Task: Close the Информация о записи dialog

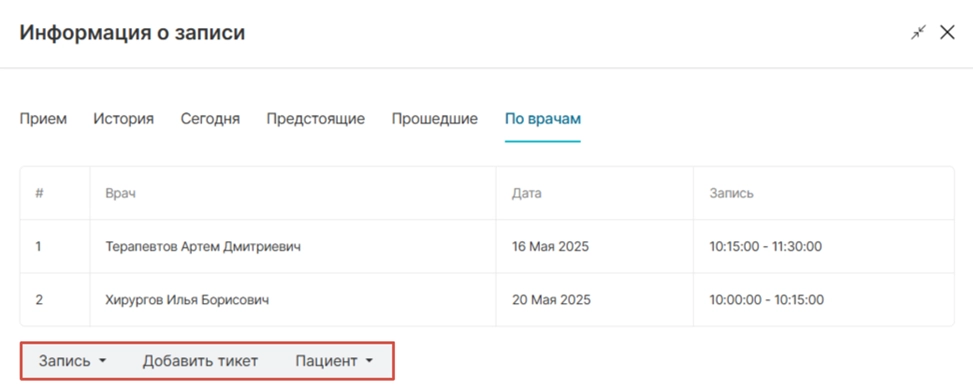Action: pyautogui.click(x=947, y=32)
